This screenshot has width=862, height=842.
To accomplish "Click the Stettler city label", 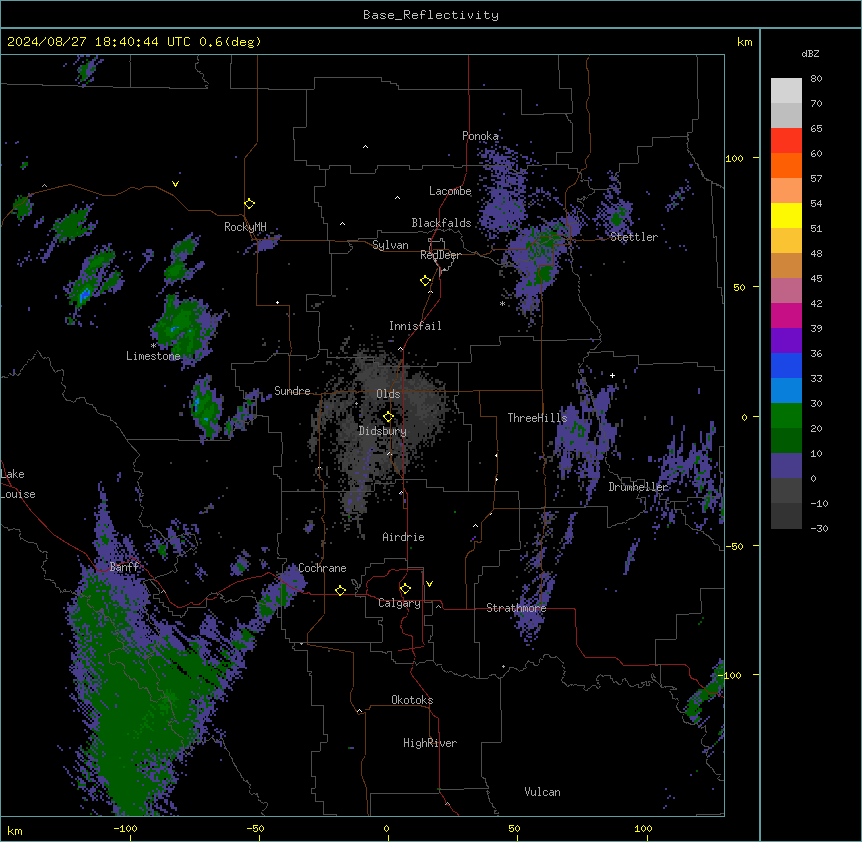I will (634, 237).
